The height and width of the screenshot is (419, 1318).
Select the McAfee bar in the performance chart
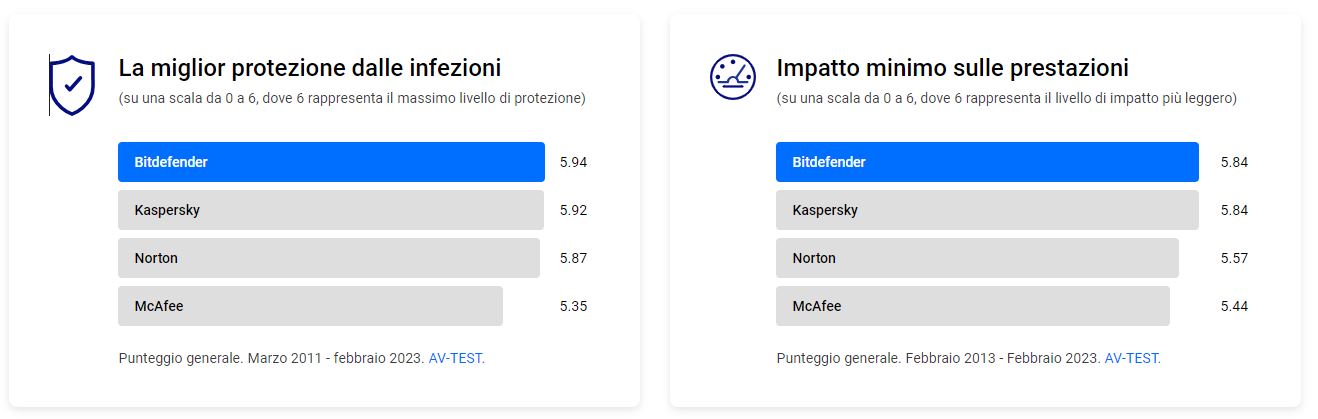coord(973,306)
